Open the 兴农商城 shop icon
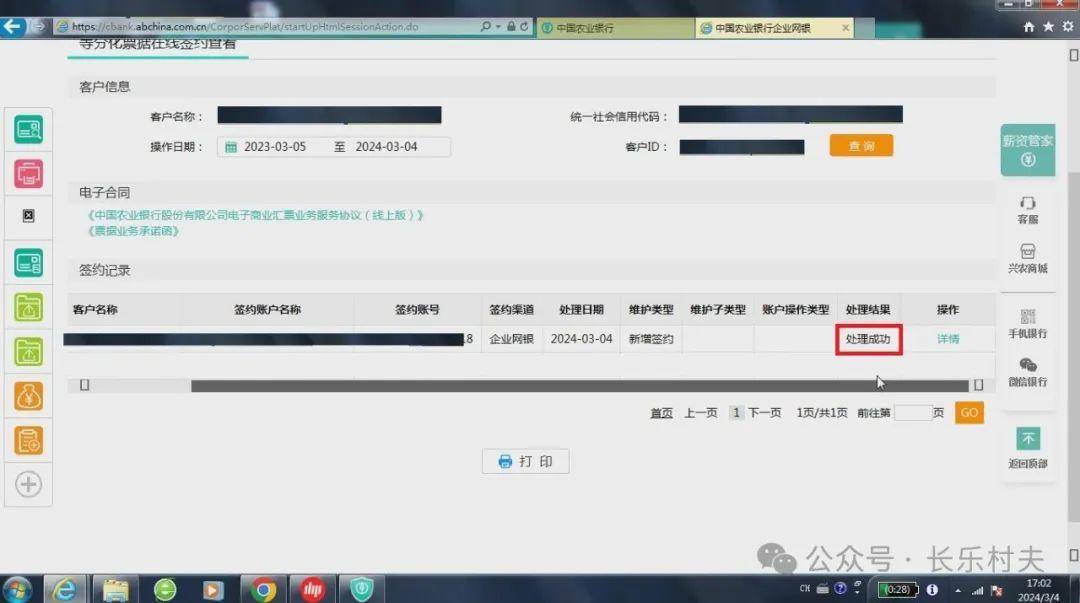This screenshot has height=603, width=1080. 1027,258
